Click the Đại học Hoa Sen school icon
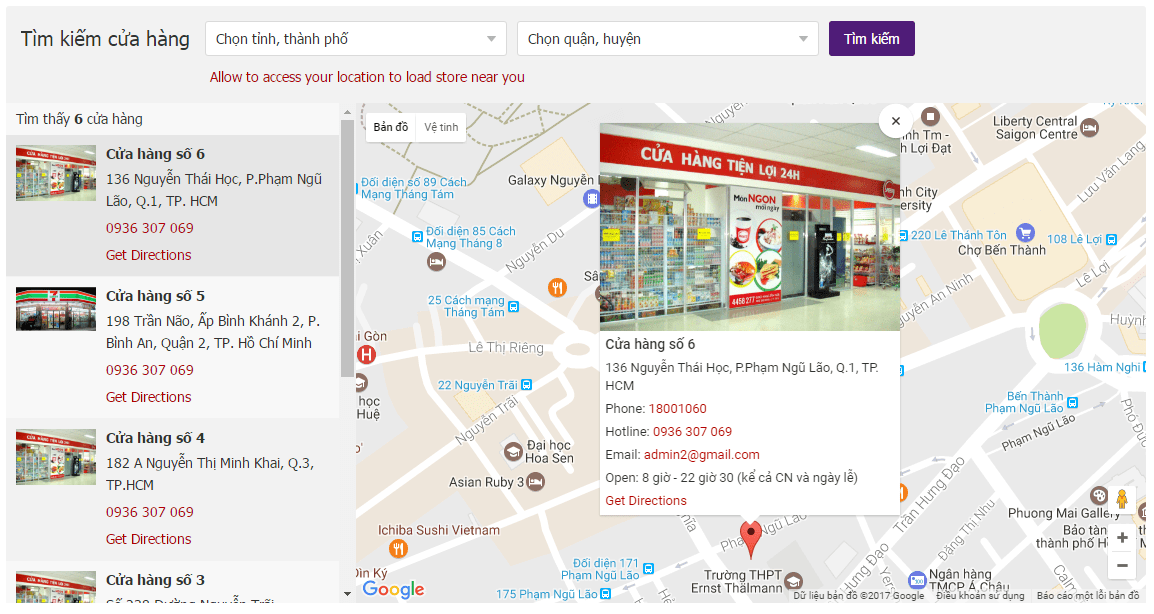1154x614 pixels. click(x=513, y=451)
